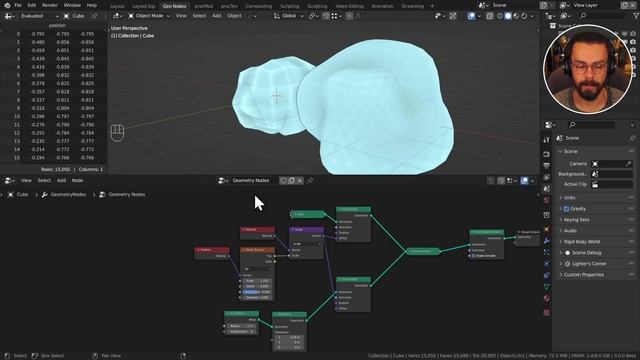This screenshot has width=640, height=360.
Task: Open the Window menu
Action: click(x=72, y=5)
